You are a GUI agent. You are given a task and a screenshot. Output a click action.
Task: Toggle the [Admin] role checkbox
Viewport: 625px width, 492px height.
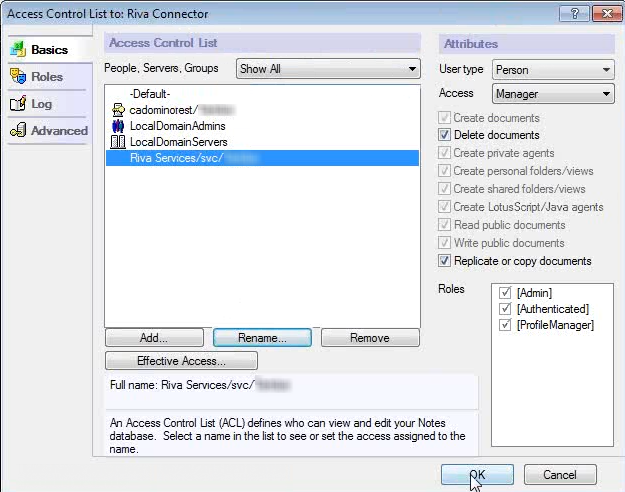point(505,293)
